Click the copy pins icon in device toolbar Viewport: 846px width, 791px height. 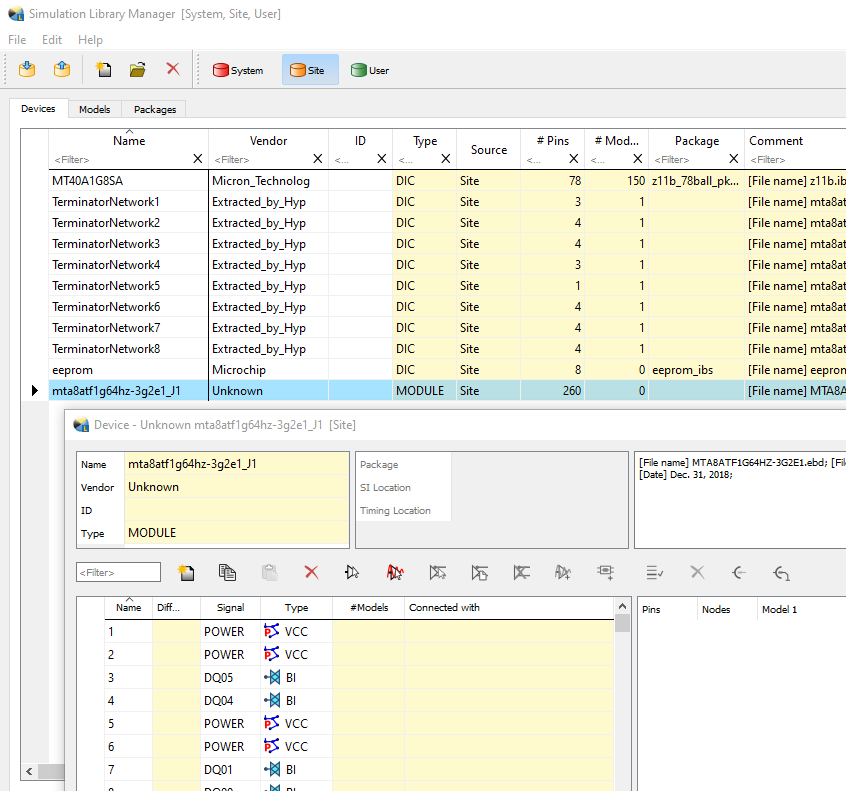(x=227, y=572)
